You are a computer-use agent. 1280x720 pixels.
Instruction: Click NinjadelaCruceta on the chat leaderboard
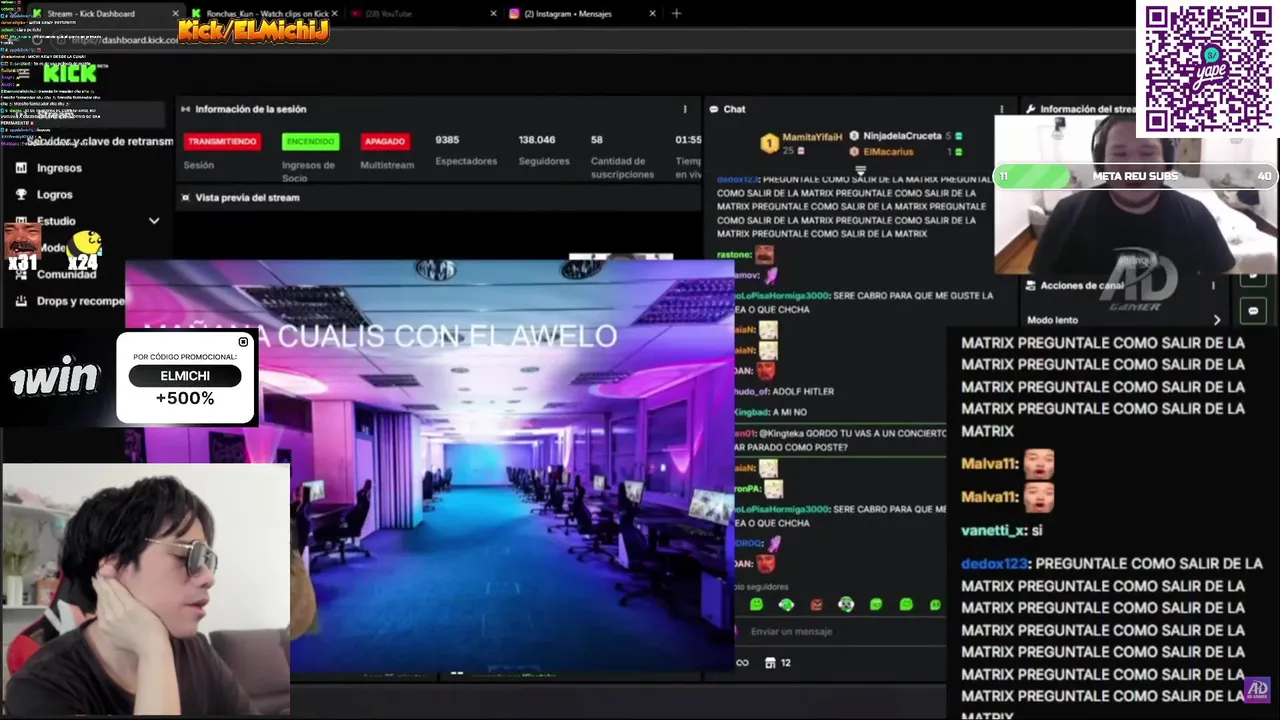tap(902, 136)
